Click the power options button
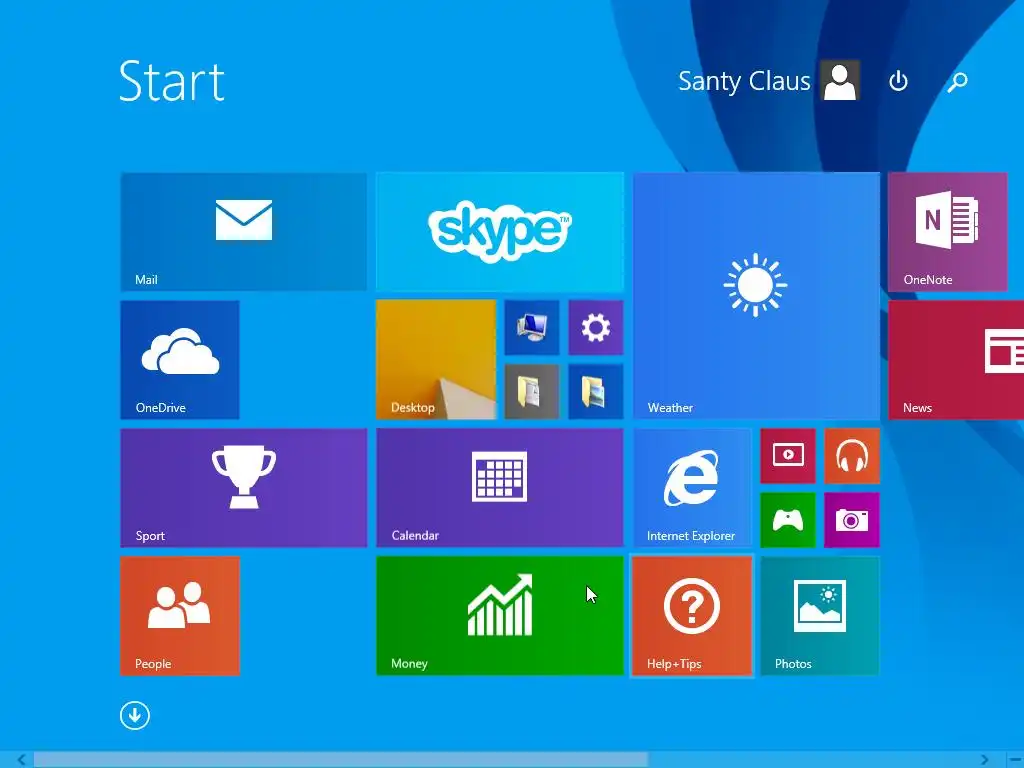1024x768 pixels. (x=899, y=81)
